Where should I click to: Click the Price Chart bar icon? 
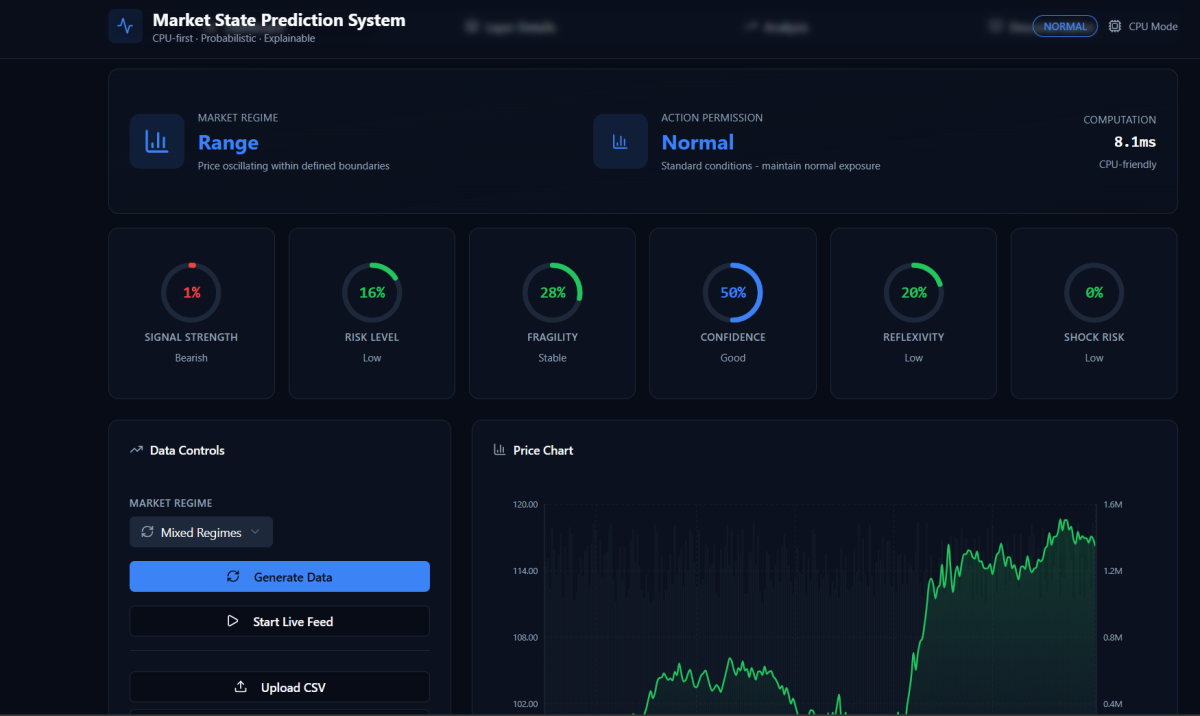500,451
